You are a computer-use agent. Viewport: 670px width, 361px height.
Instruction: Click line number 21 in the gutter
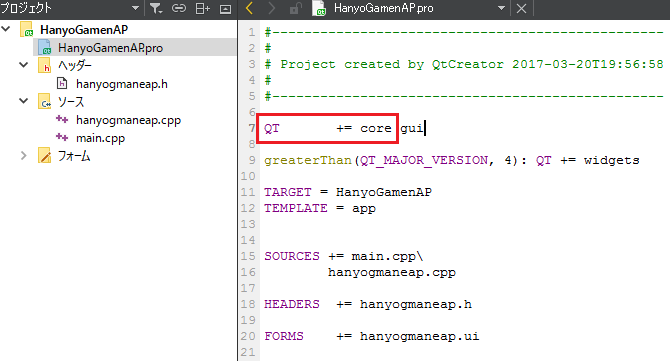click(x=248, y=352)
